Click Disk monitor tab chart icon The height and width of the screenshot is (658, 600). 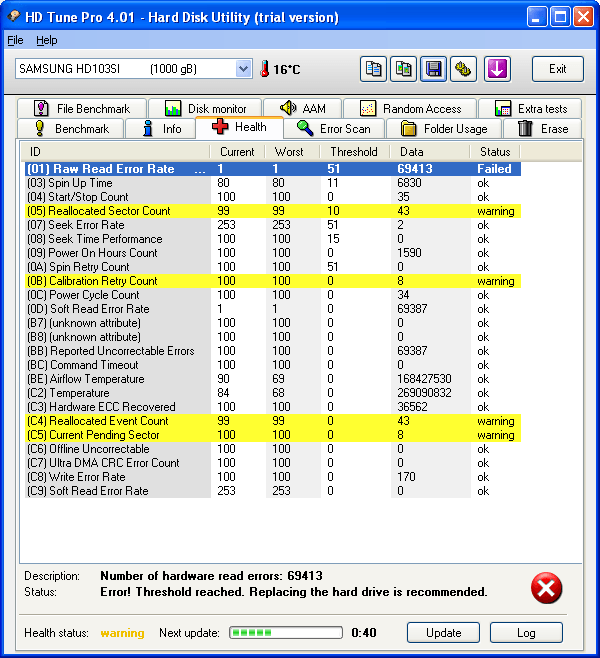(x=173, y=108)
